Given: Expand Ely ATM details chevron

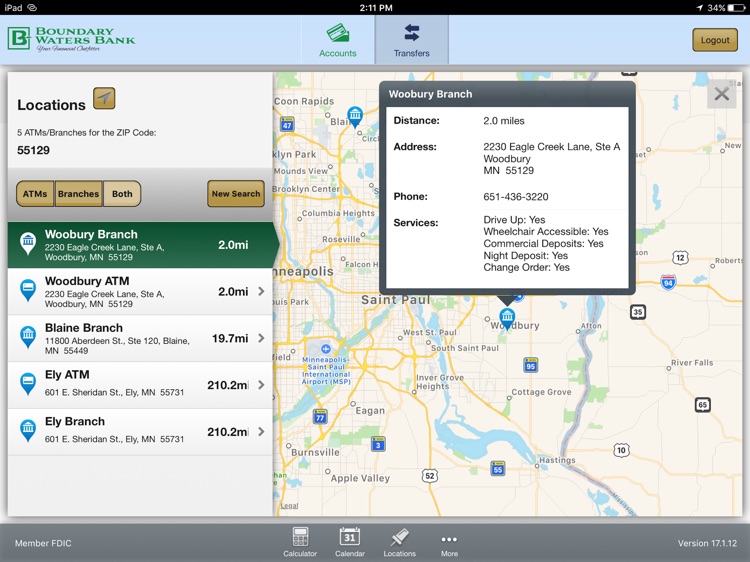Looking at the screenshot, I should coord(261,385).
